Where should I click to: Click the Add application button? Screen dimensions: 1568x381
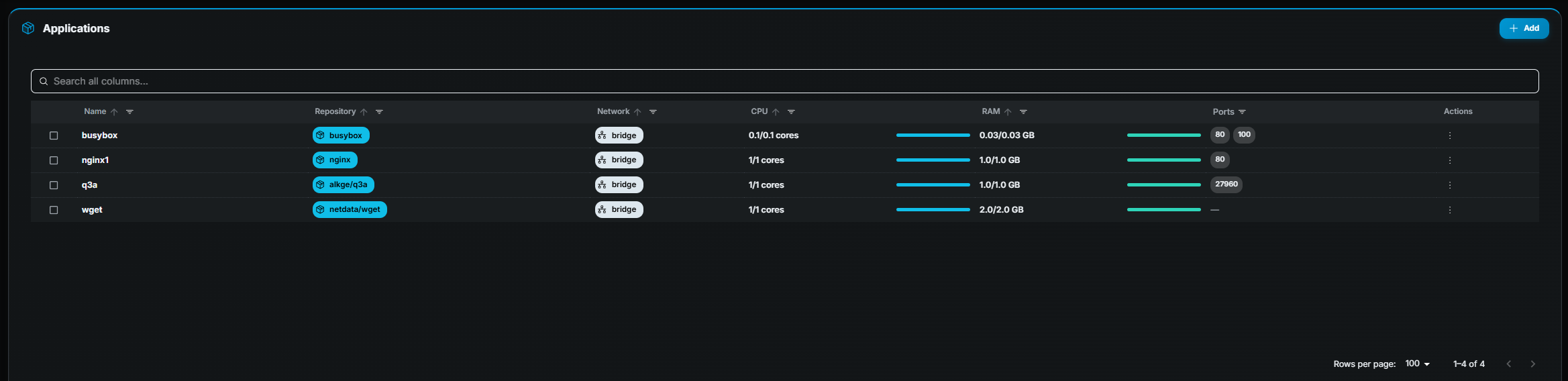[x=1524, y=28]
